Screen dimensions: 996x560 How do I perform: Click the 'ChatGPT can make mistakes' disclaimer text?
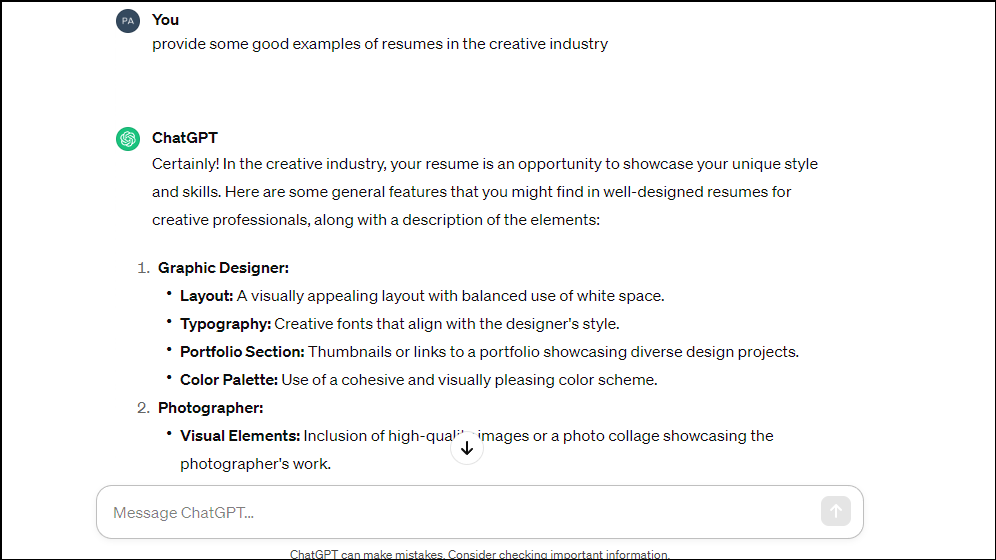pos(480,554)
